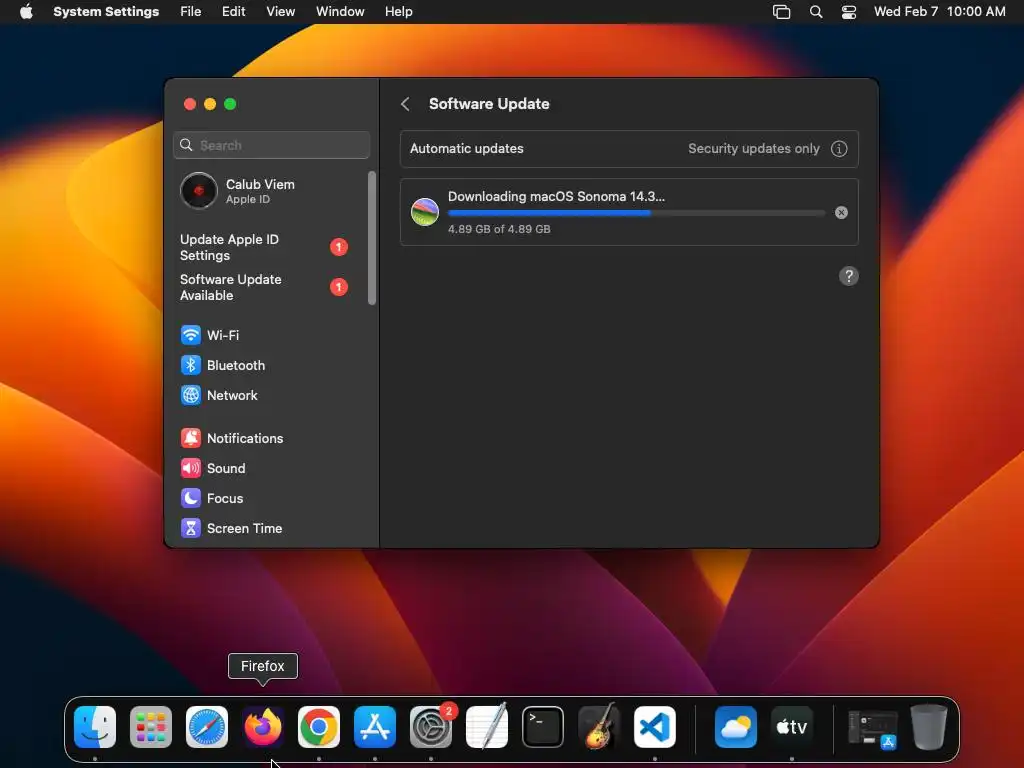Open Launchpad in the Dock
The image size is (1024, 768).
click(151, 727)
